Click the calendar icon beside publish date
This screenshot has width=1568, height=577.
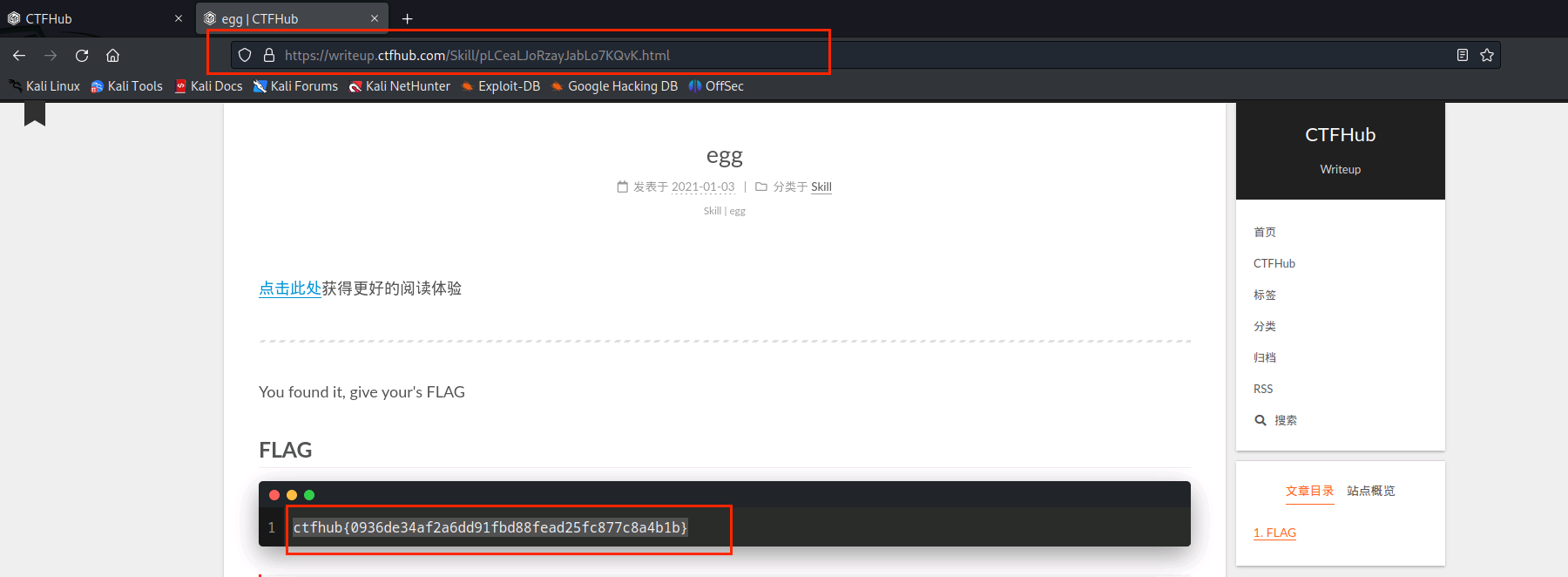click(x=622, y=187)
